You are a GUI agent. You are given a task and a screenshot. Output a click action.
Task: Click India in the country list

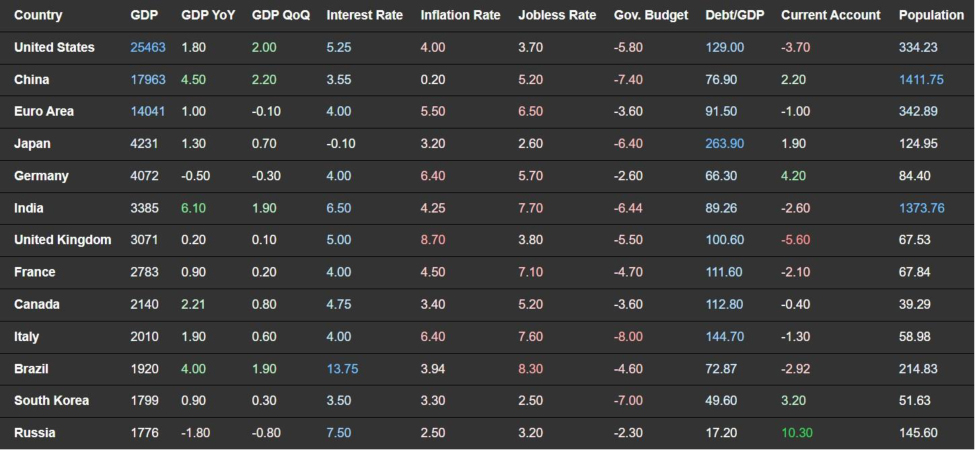pos(29,208)
